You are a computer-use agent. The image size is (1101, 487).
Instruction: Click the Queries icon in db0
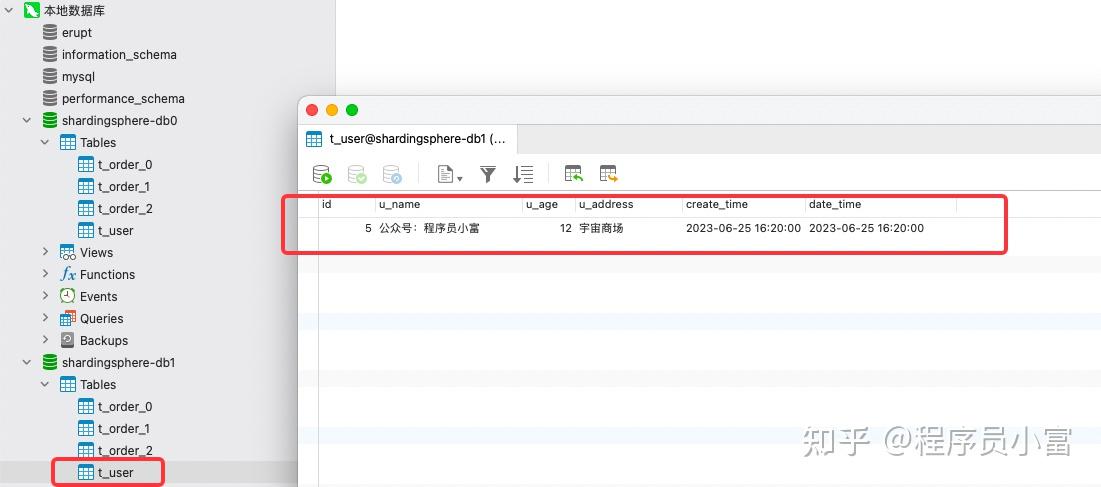coord(67,318)
